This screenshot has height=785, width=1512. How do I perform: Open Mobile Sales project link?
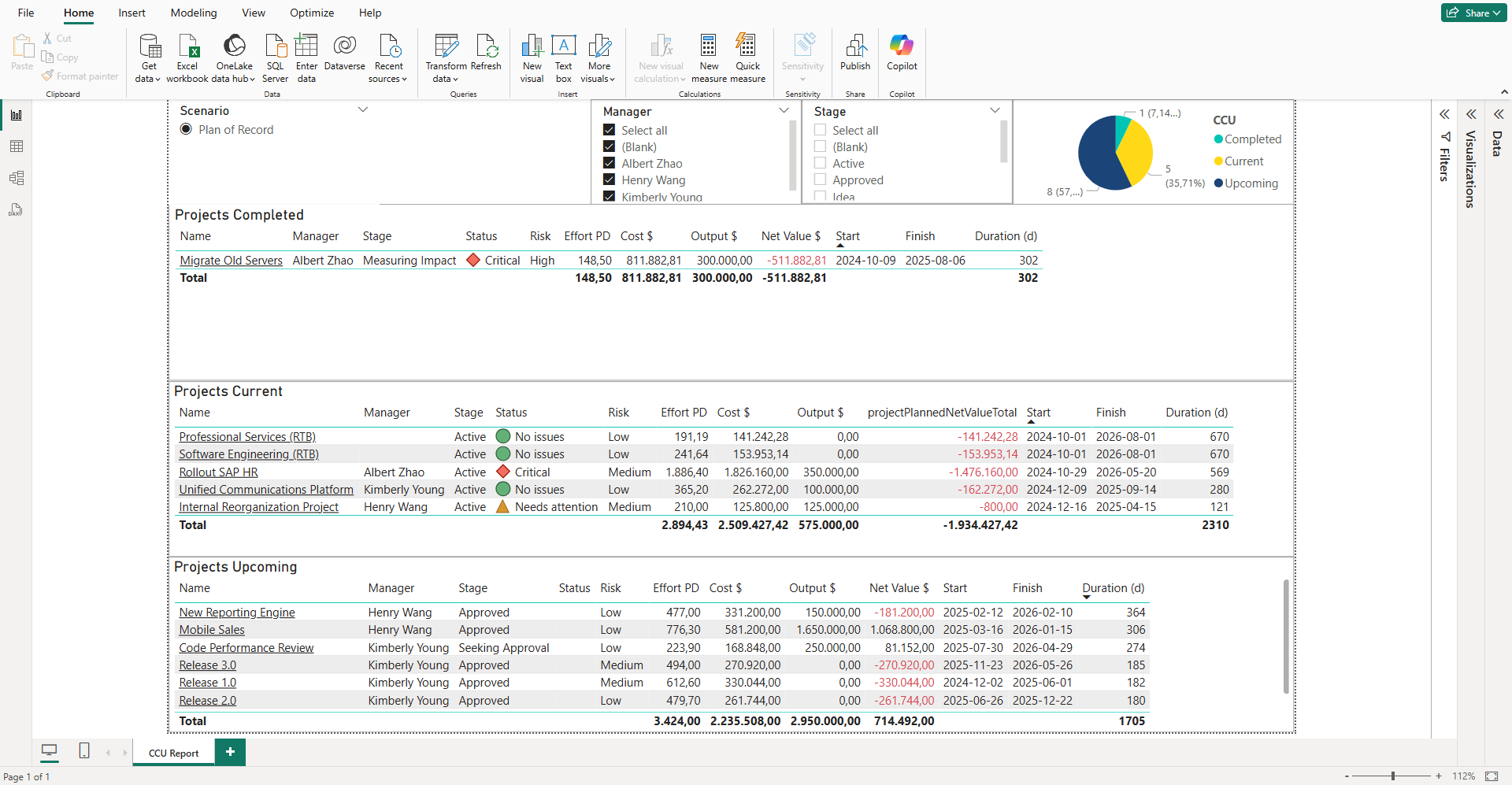[x=212, y=630]
